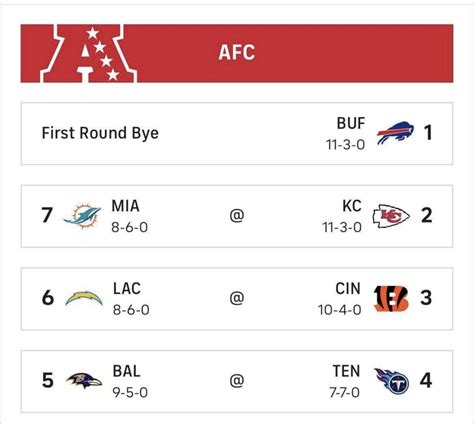Open the First Round Bye label
The width and height of the screenshot is (474, 424).
(x=100, y=133)
